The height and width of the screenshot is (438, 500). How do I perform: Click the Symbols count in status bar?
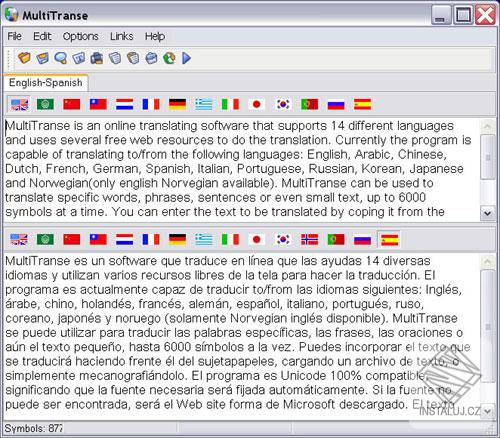pos(33,428)
